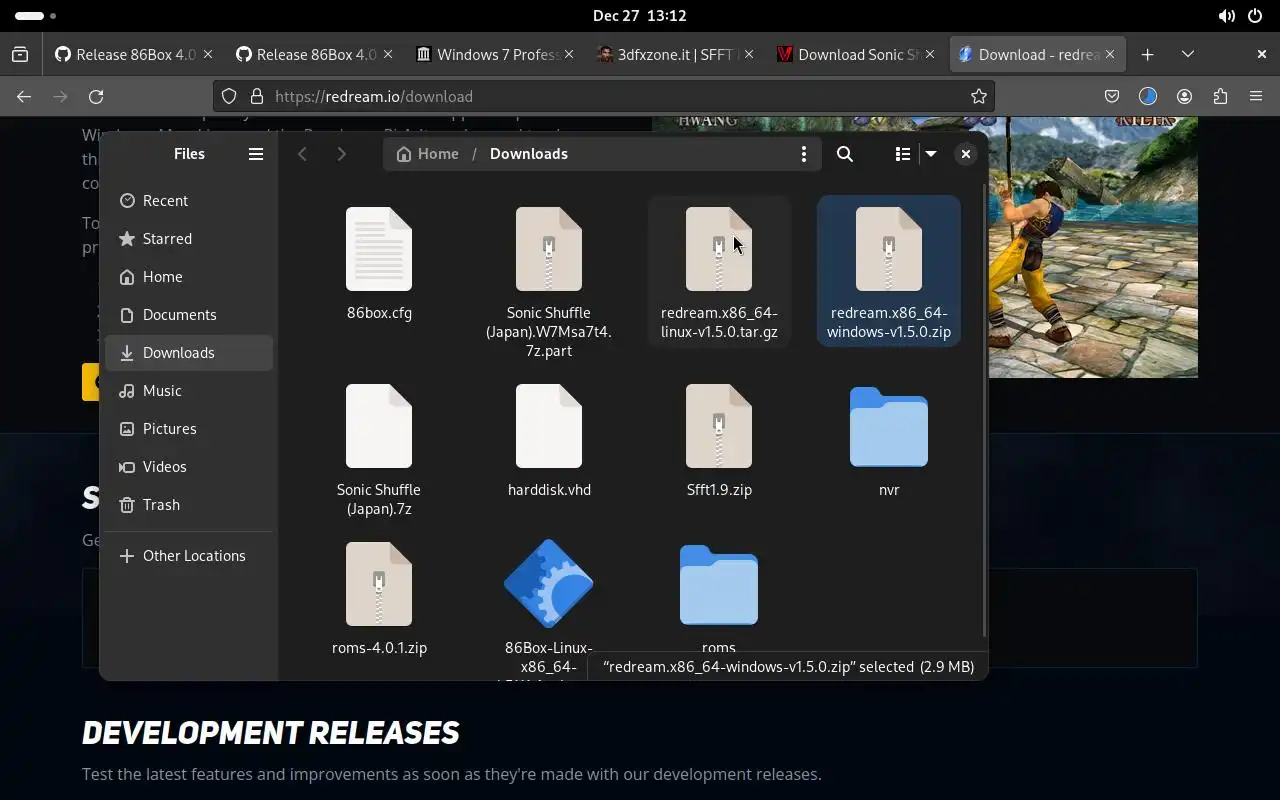Toggle list view in Files
This screenshot has width=1280, height=800.
903,154
